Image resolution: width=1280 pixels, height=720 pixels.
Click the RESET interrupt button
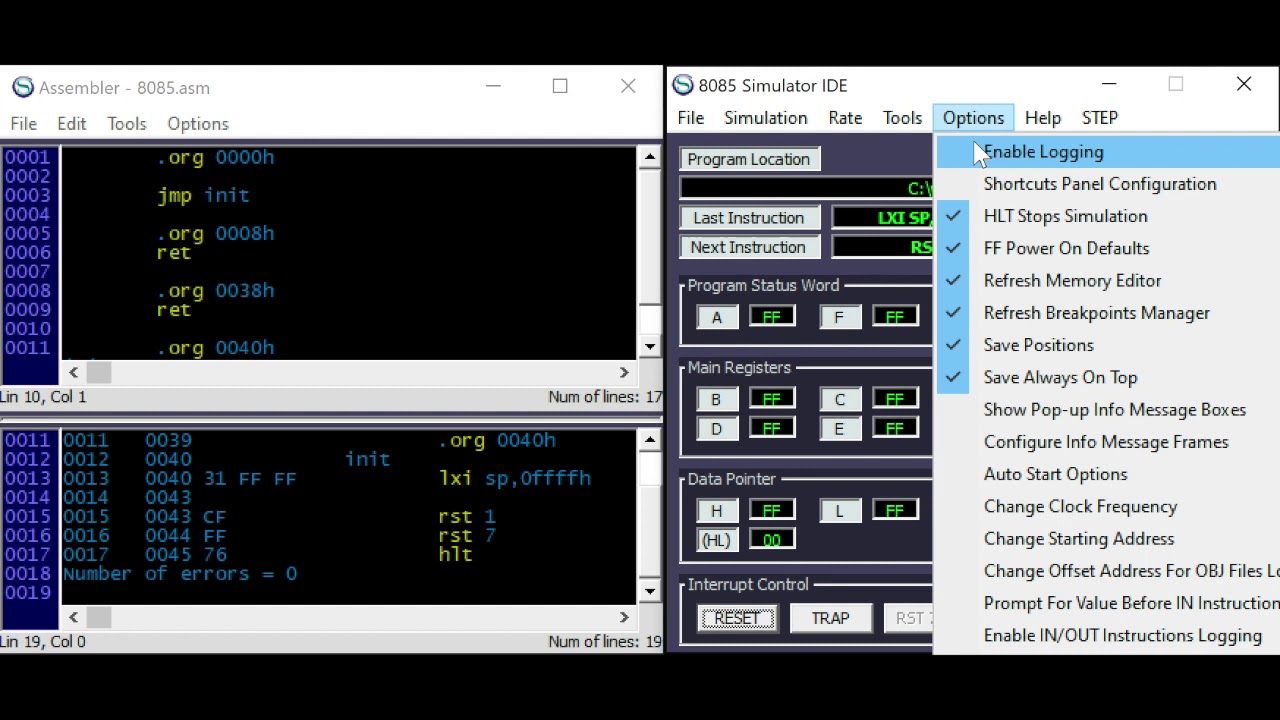click(737, 618)
